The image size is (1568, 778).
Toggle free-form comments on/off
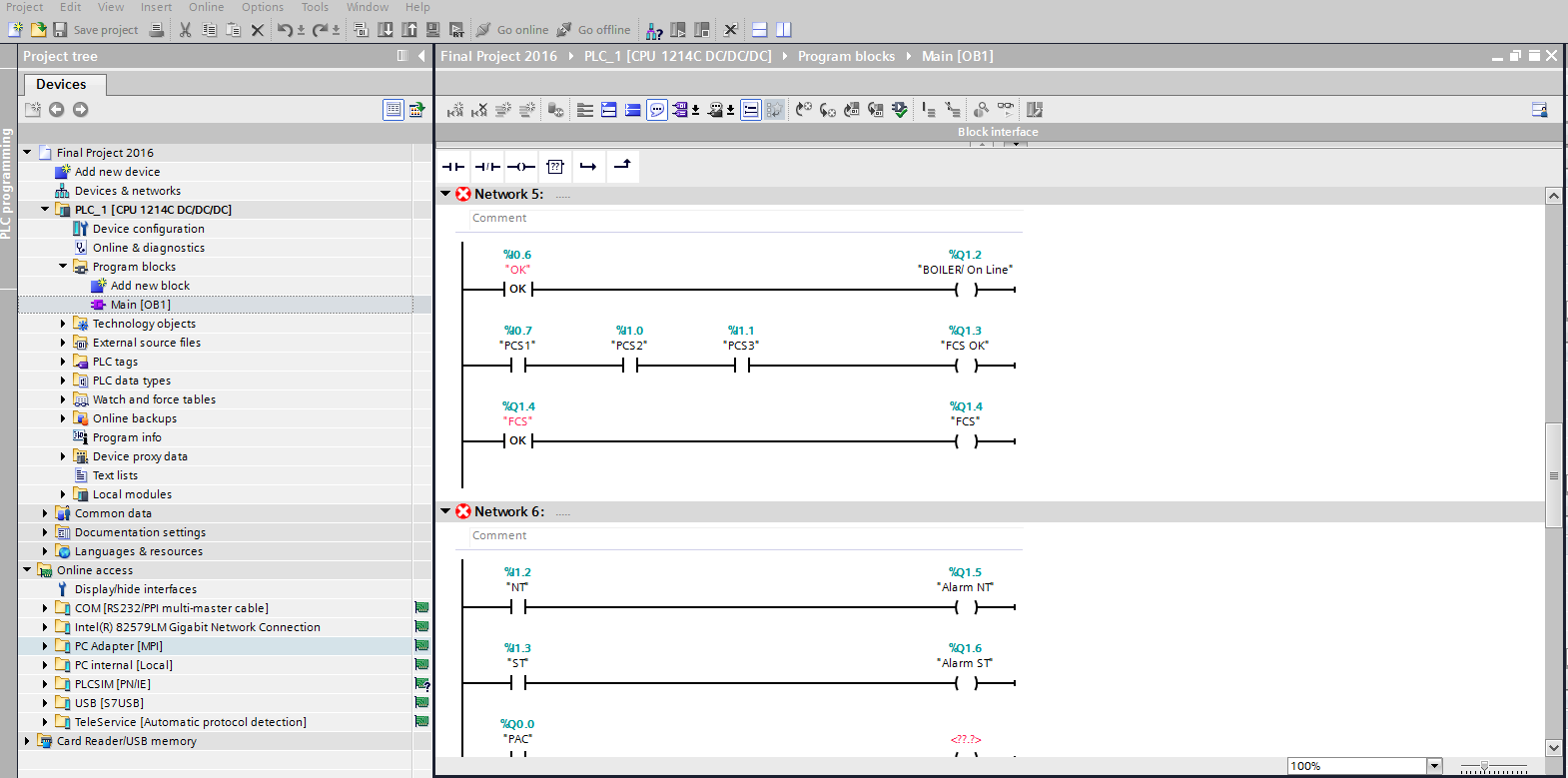pos(657,110)
